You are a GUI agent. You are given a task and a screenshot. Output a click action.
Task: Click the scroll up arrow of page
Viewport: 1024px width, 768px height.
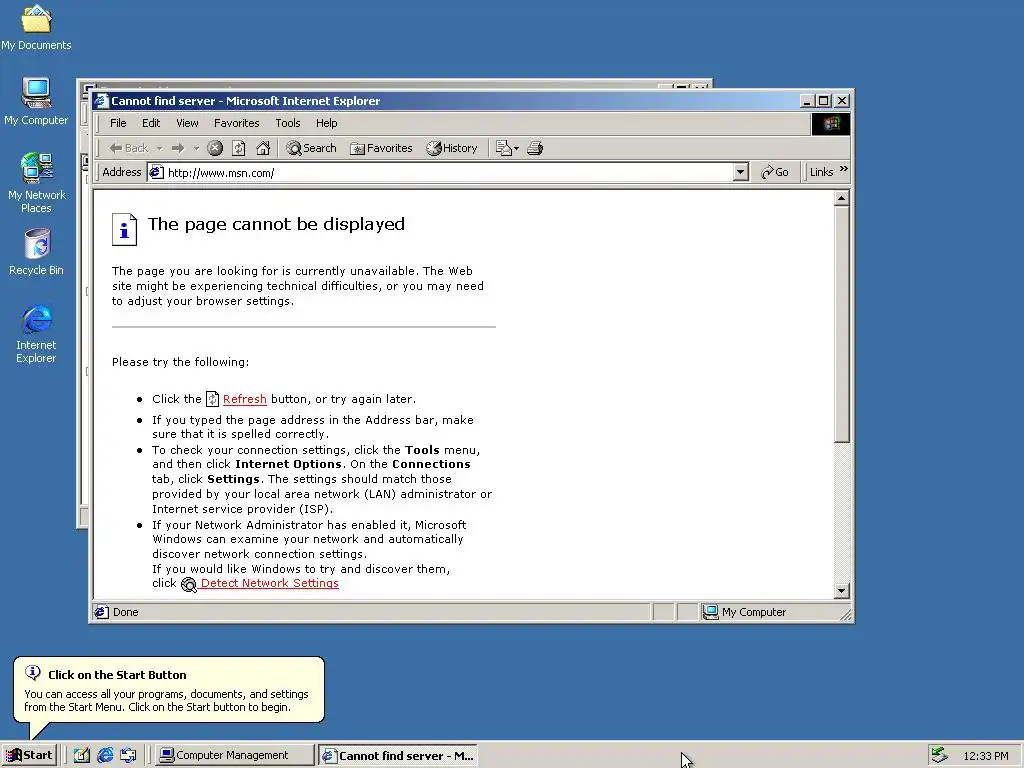pos(842,198)
